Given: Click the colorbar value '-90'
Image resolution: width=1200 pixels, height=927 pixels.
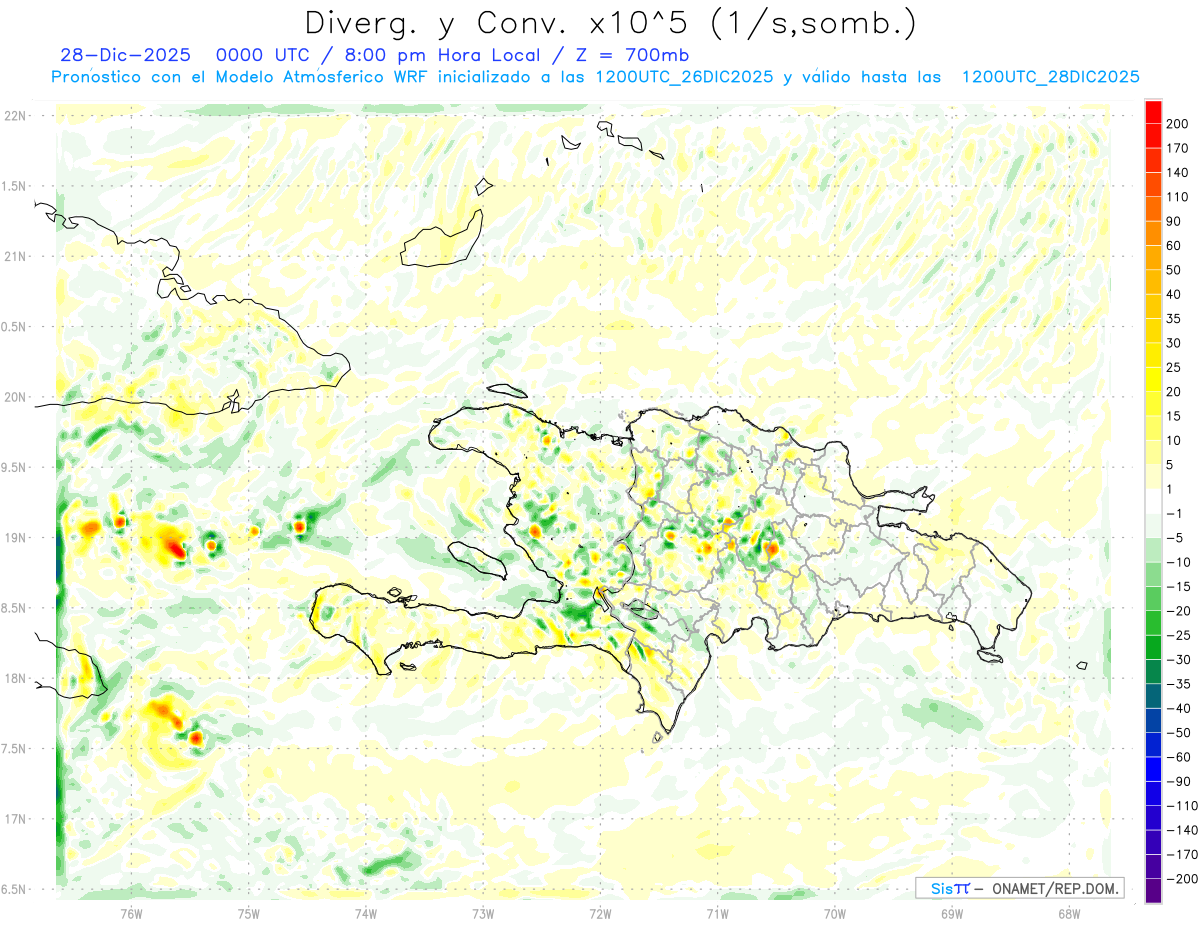Looking at the screenshot, I should pyautogui.click(x=1178, y=782).
